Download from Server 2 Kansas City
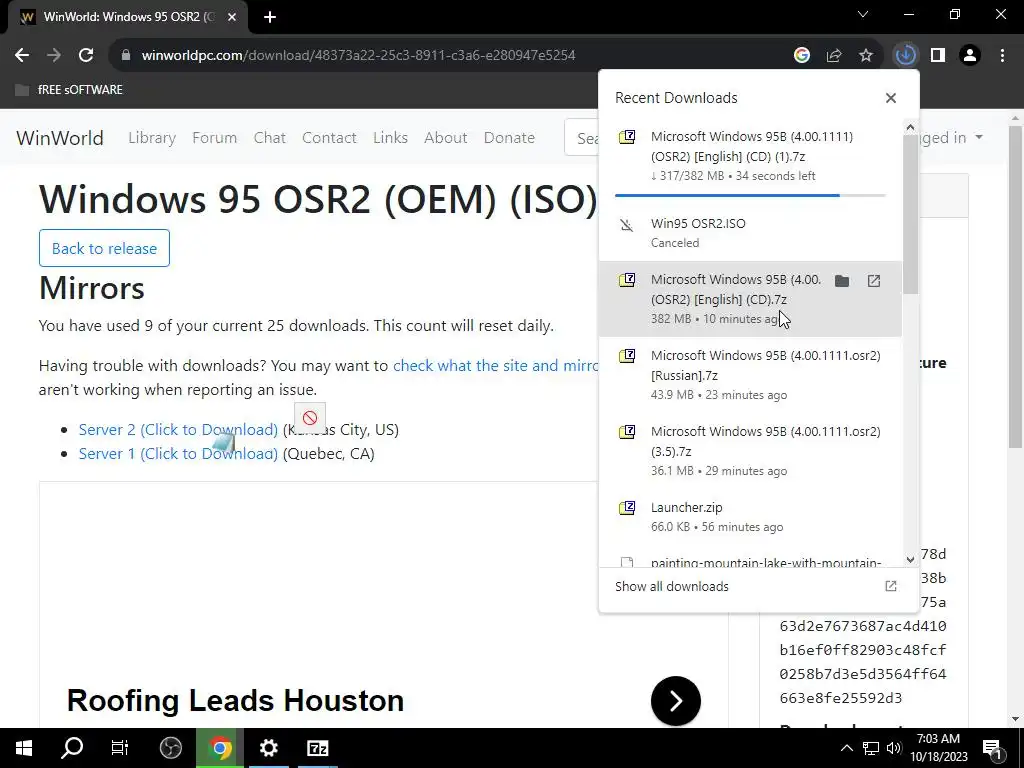Image resolution: width=1024 pixels, height=768 pixels. (x=178, y=430)
